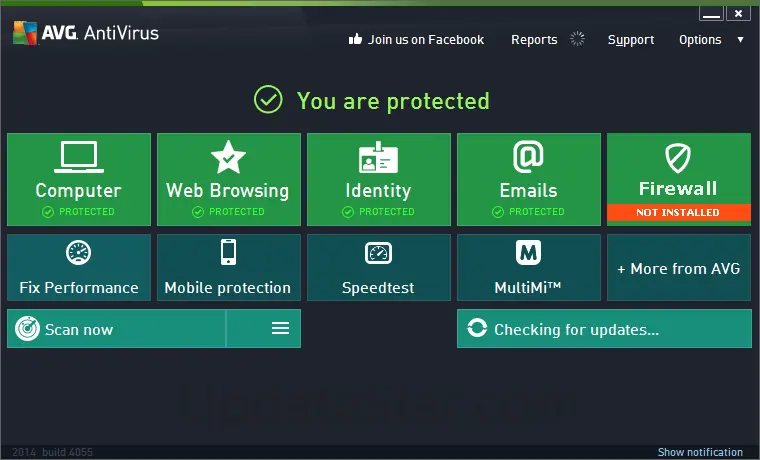Image resolution: width=760 pixels, height=460 pixels.
Task: Click the 2014 build 4055 version text
Action: [52, 452]
